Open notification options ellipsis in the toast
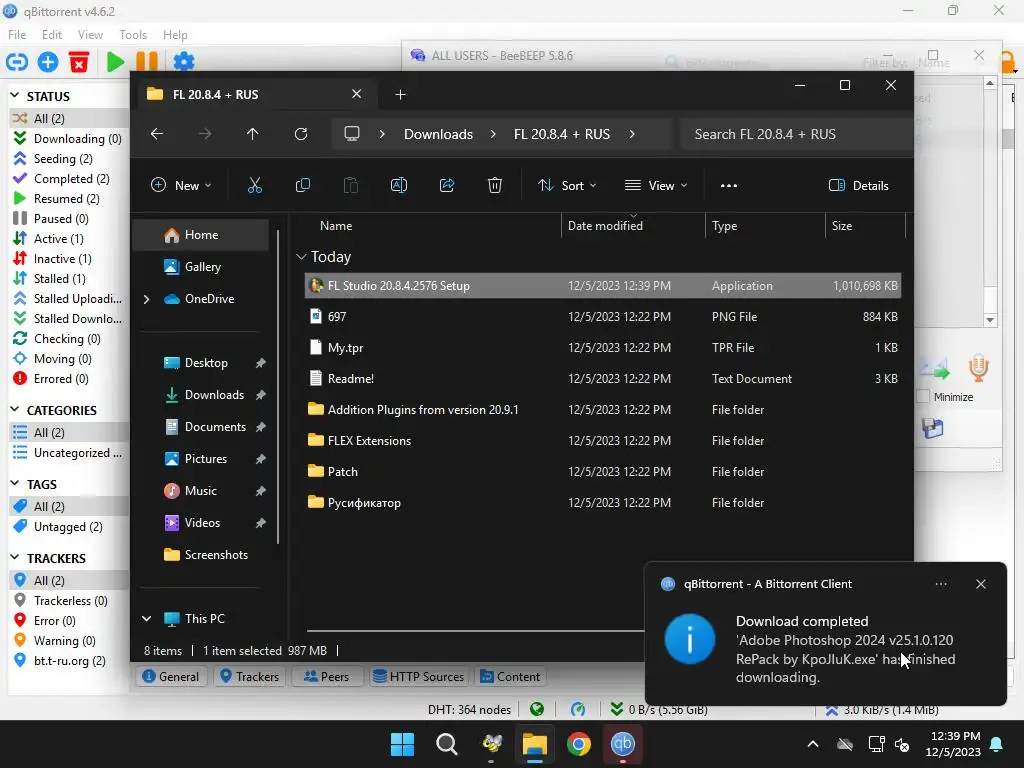1024x768 pixels. (941, 584)
